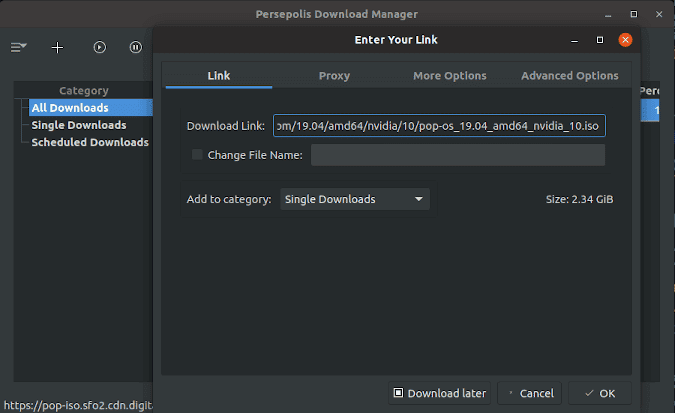Maximize the Enter Your Link dialog
This screenshot has height=413, width=675.
[600, 40]
